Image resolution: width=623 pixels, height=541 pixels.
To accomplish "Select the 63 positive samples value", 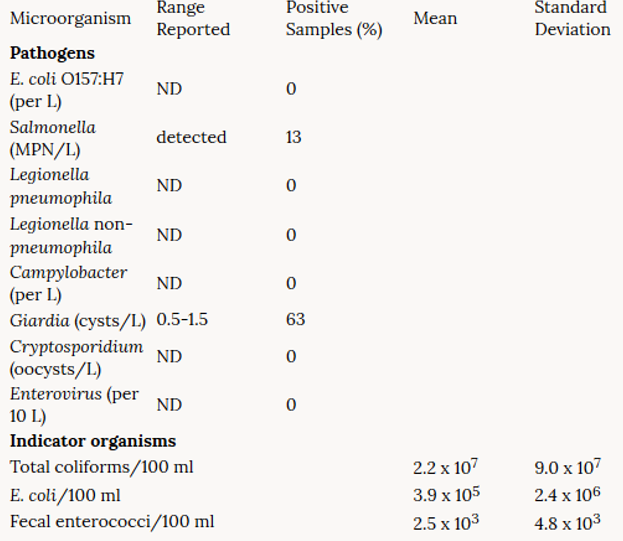I will [295, 320].
